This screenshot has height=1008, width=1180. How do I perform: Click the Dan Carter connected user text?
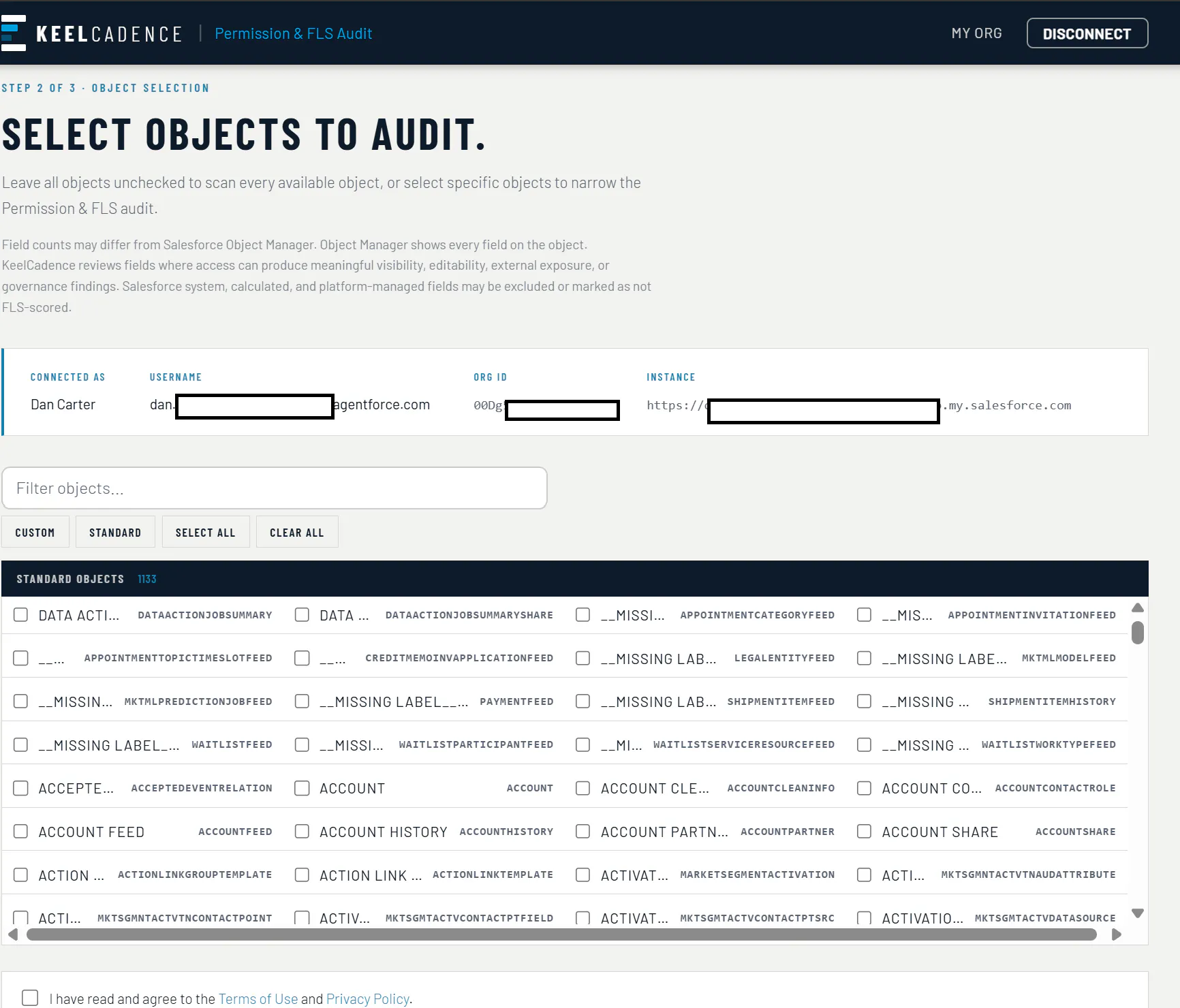[63, 405]
